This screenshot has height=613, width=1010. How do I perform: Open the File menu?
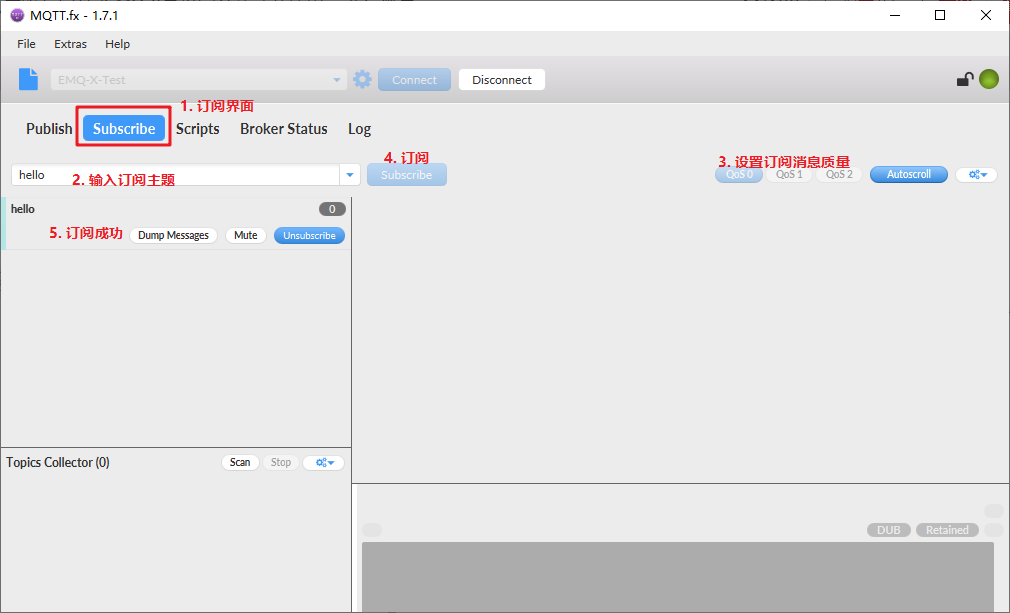pos(26,44)
